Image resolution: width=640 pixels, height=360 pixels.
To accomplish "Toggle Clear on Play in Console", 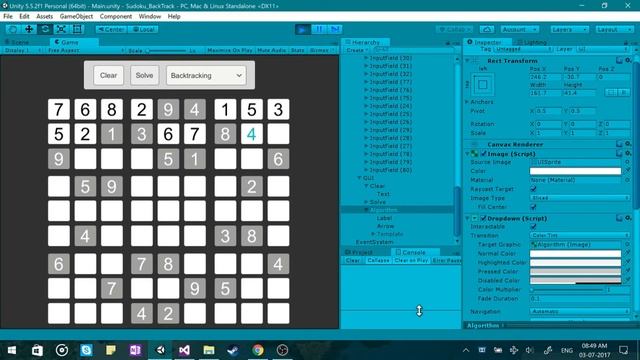I will point(411,260).
